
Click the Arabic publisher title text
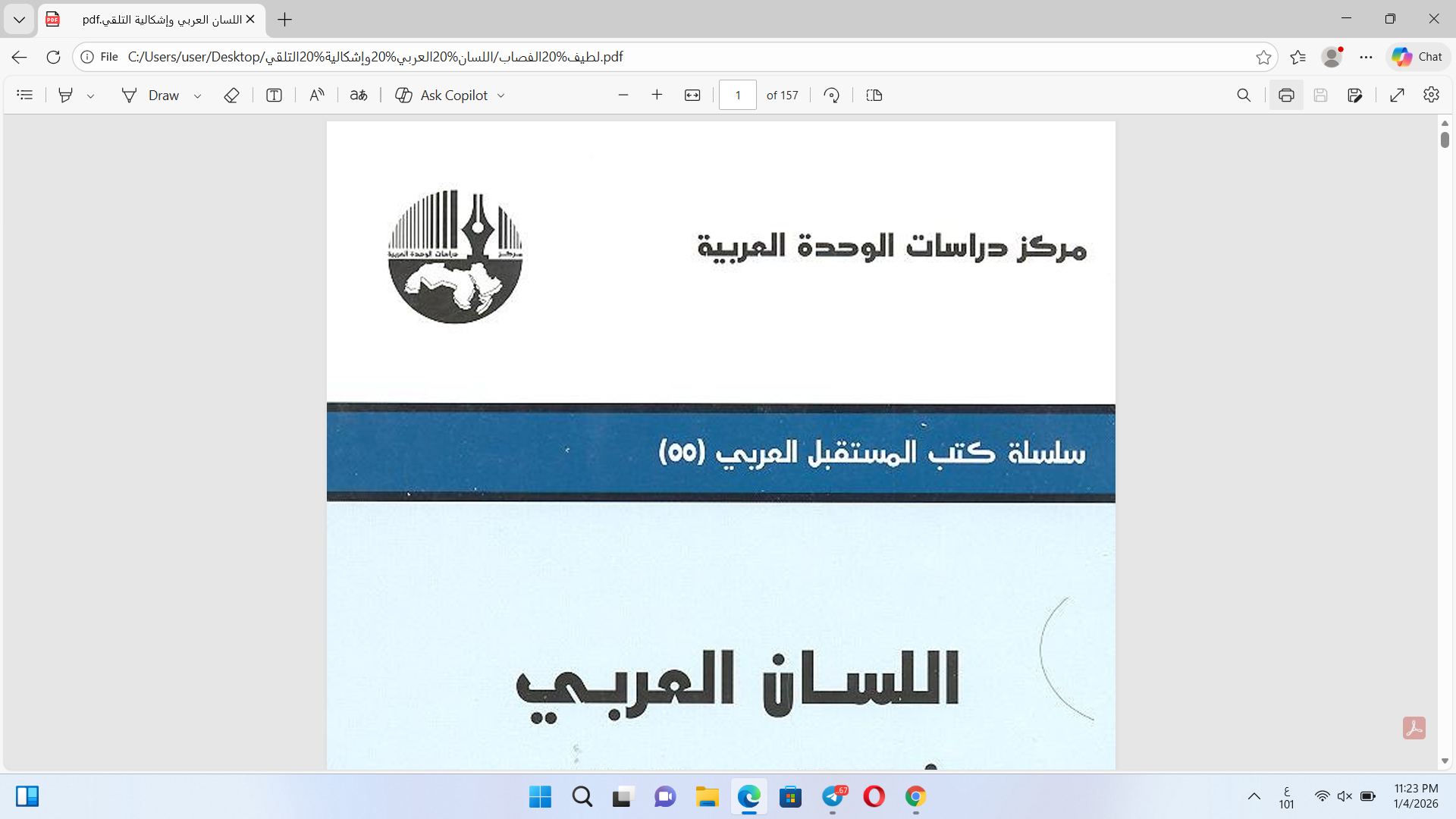(x=892, y=247)
